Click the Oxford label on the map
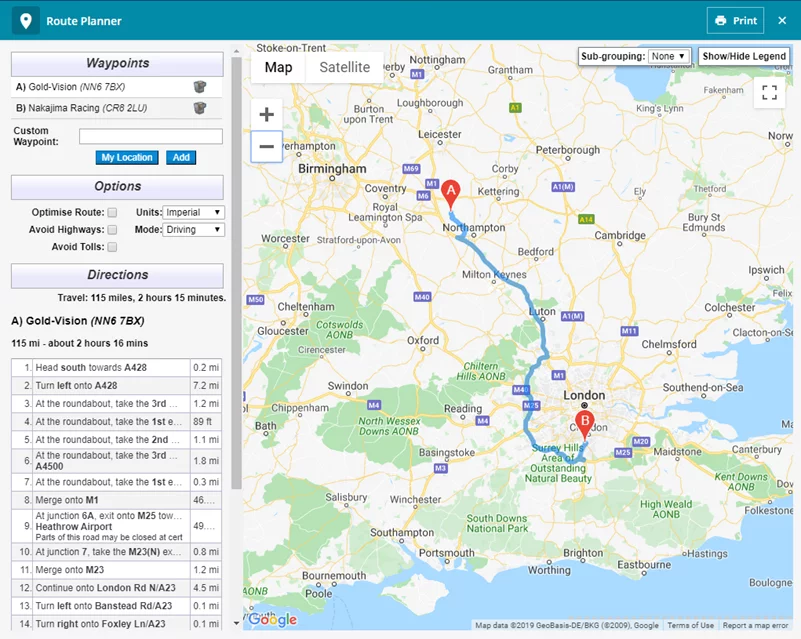 tap(423, 340)
